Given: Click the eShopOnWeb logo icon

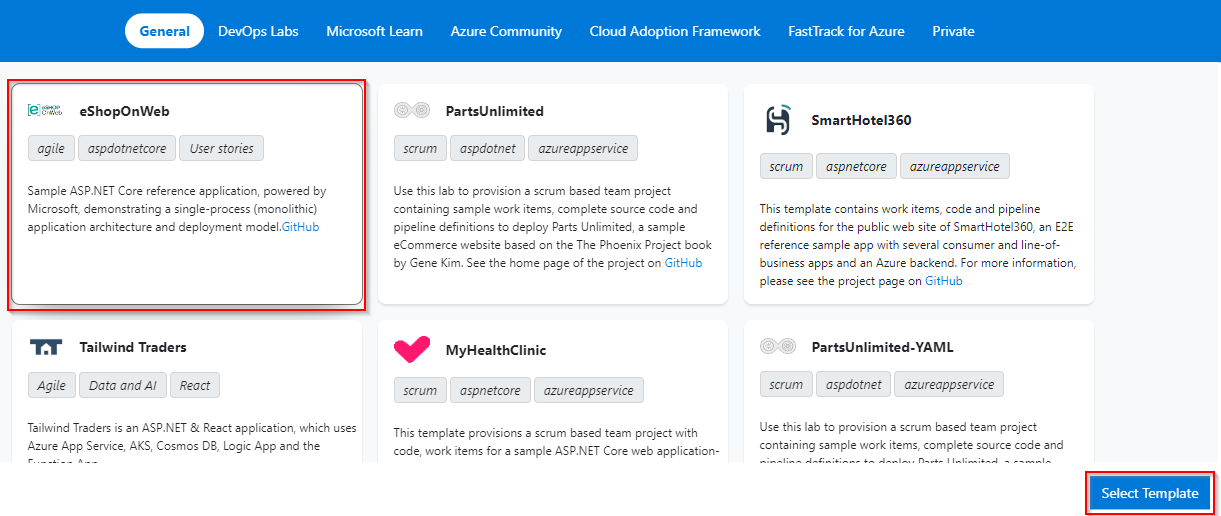Looking at the screenshot, I should (46, 111).
